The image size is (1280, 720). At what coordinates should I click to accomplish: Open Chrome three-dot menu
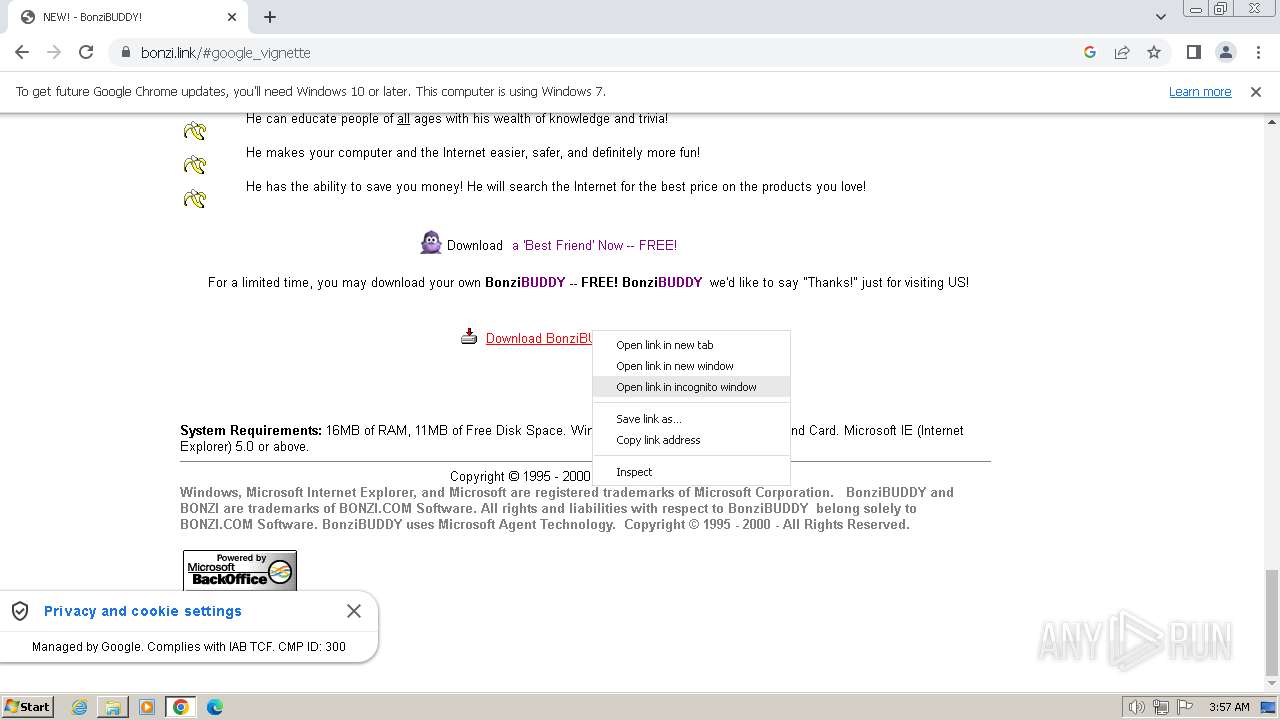click(1258, 52)
